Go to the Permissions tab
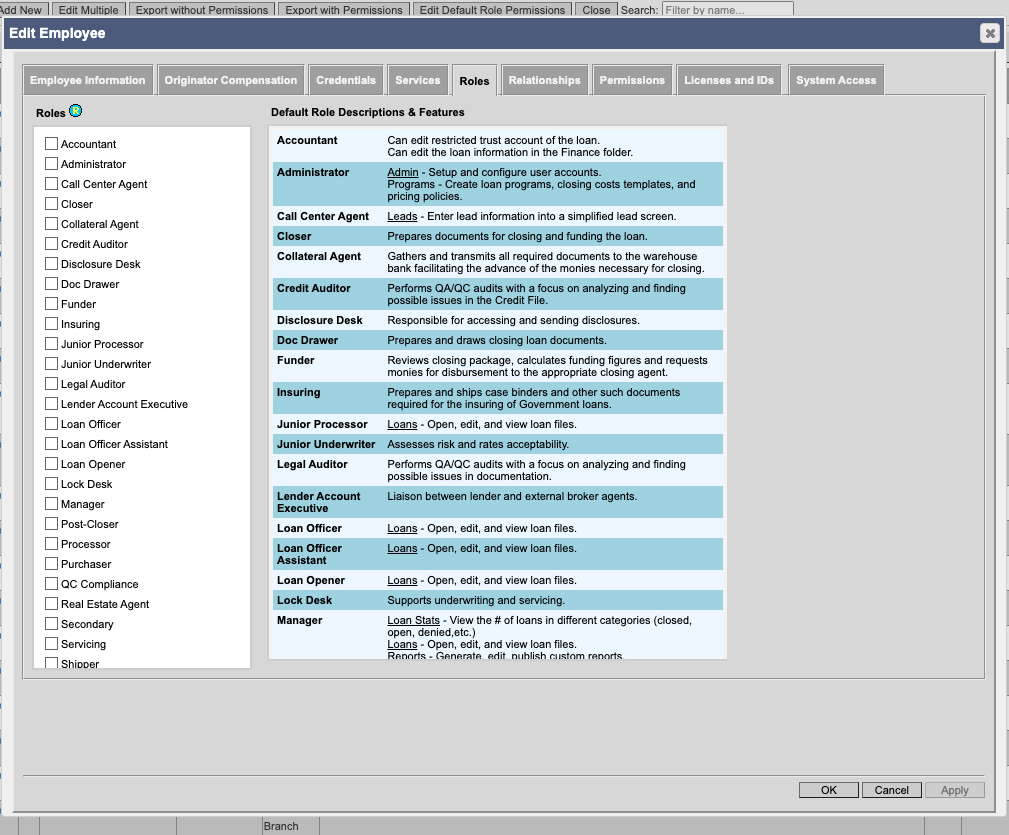Image resolution: width=1009 pixels, height=835 pixels. (x=632, y=80)
